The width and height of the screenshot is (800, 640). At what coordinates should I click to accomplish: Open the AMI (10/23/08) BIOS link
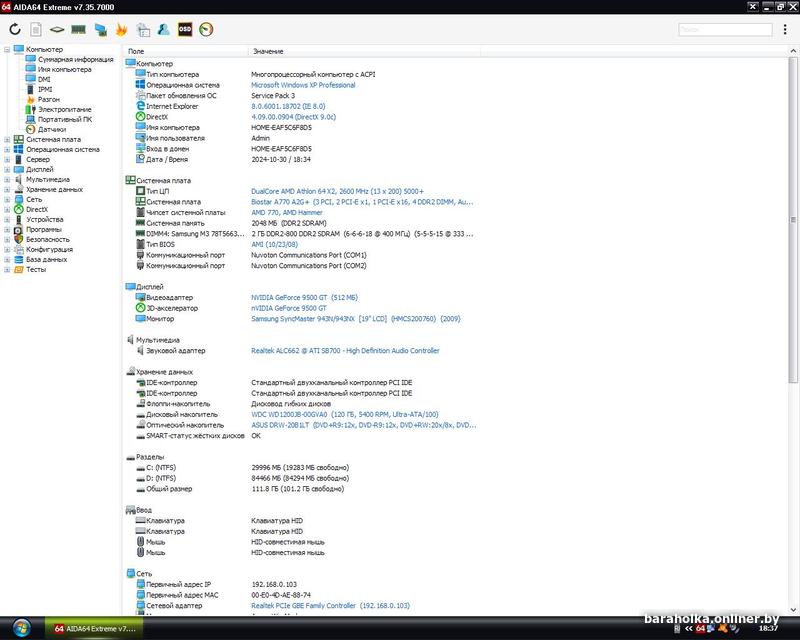click(x=274, y=244)
